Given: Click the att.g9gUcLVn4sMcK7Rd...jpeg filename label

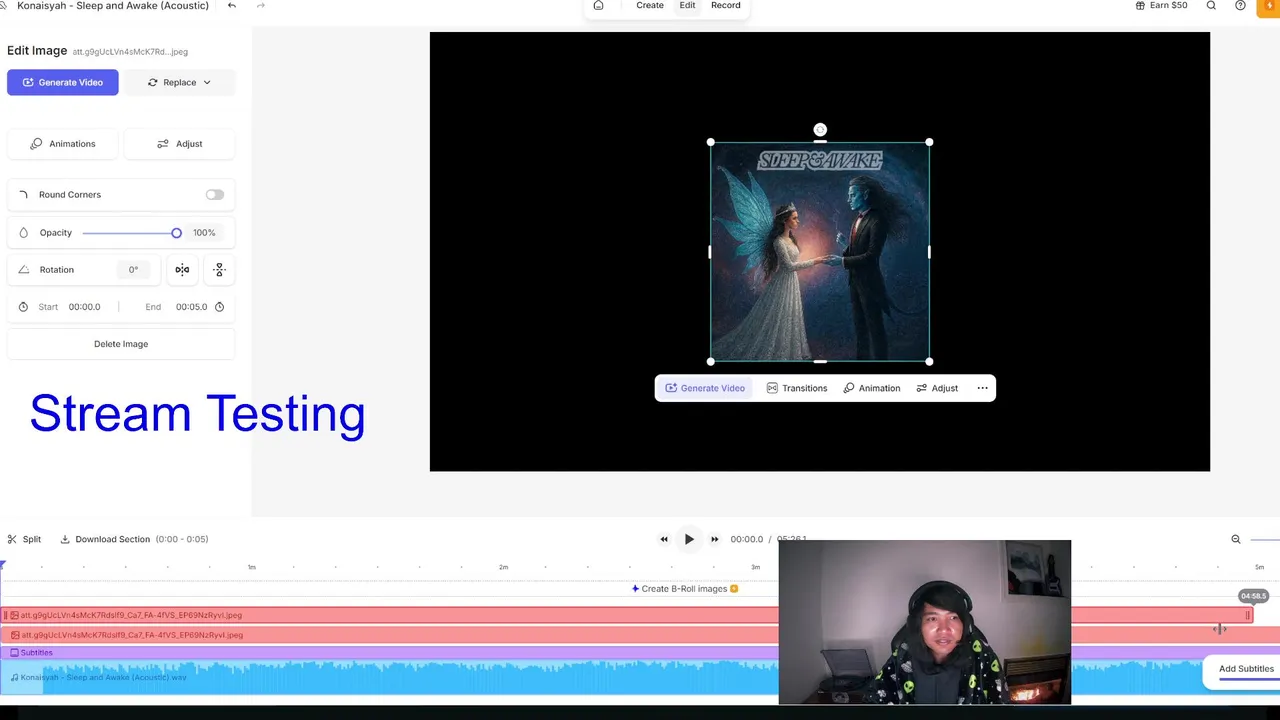Looking at the screenshot, I should [130, 52].
